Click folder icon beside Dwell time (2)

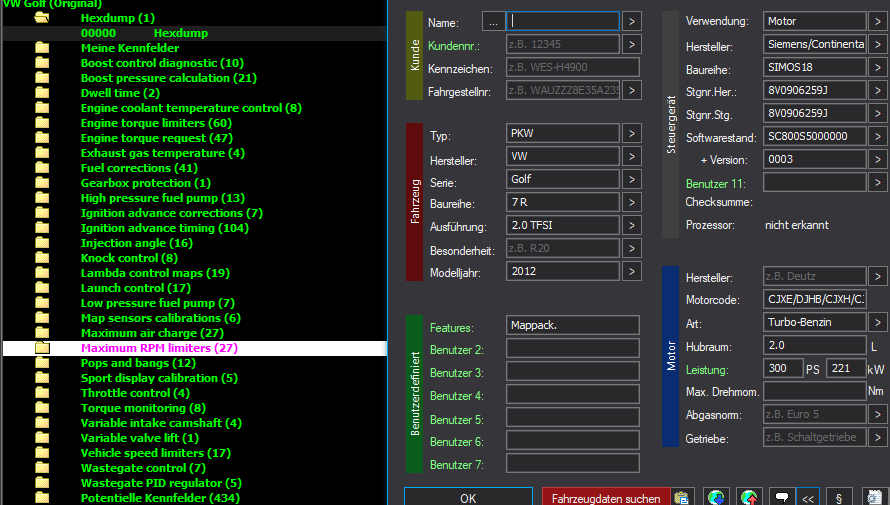click(x=42, y=93)
